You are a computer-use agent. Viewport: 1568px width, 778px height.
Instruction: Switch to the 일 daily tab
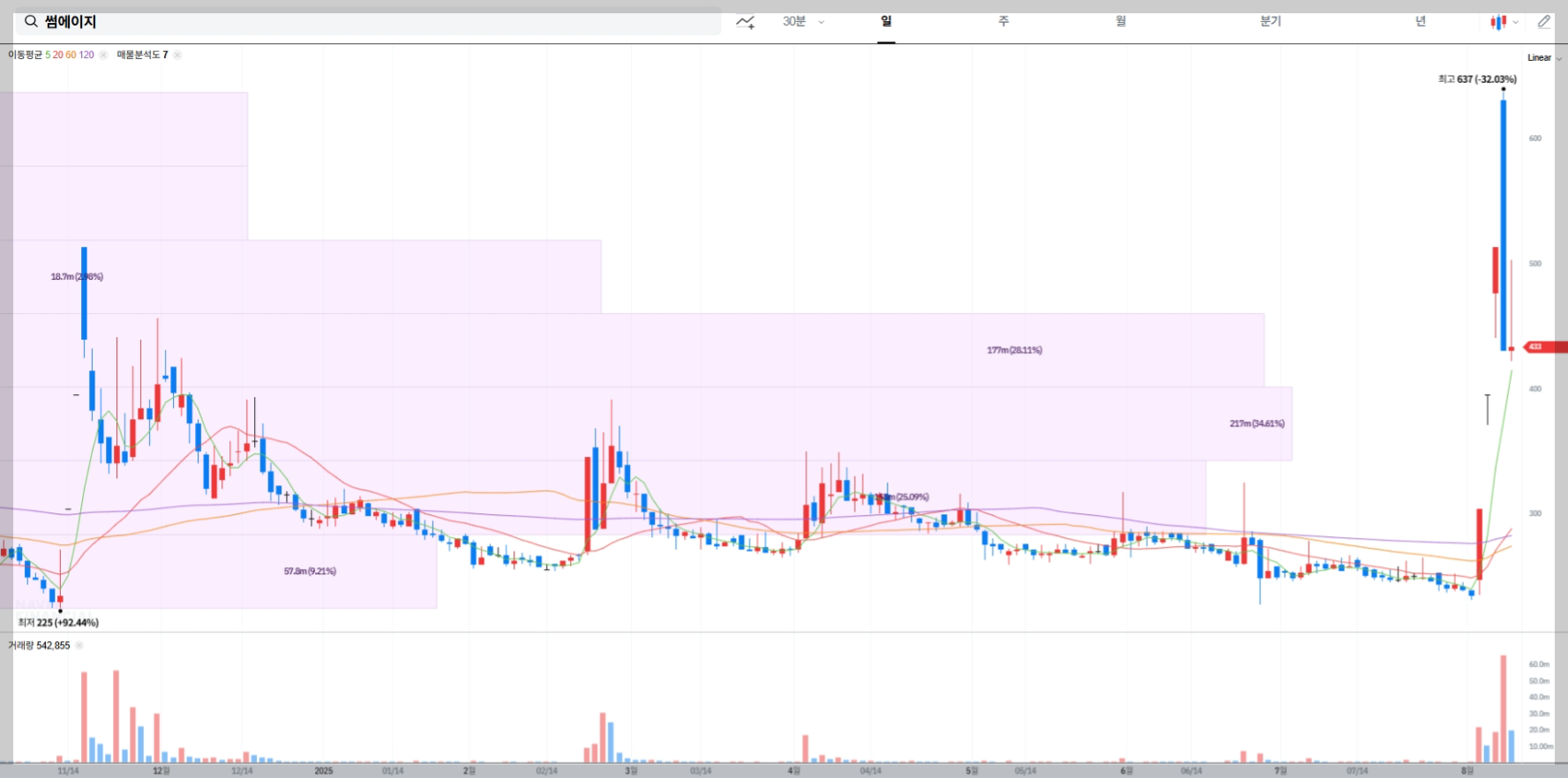click(886, 21)
